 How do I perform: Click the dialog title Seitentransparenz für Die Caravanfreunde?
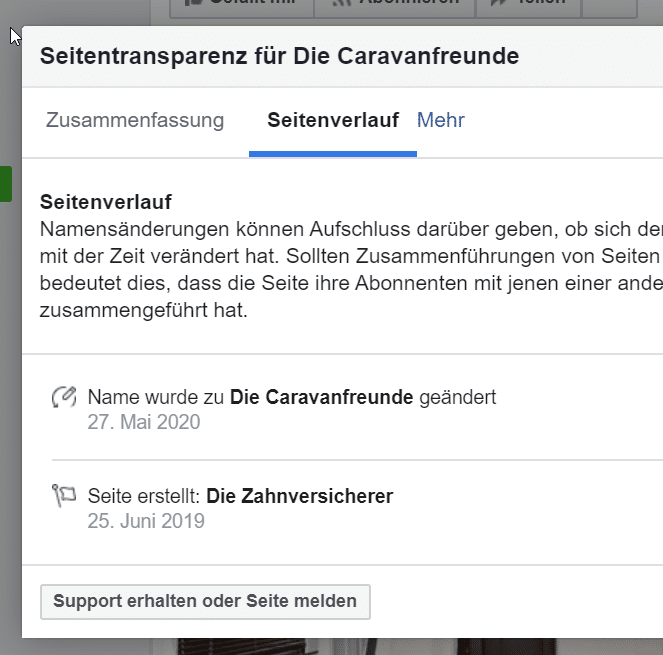click(x=279, y=56)
